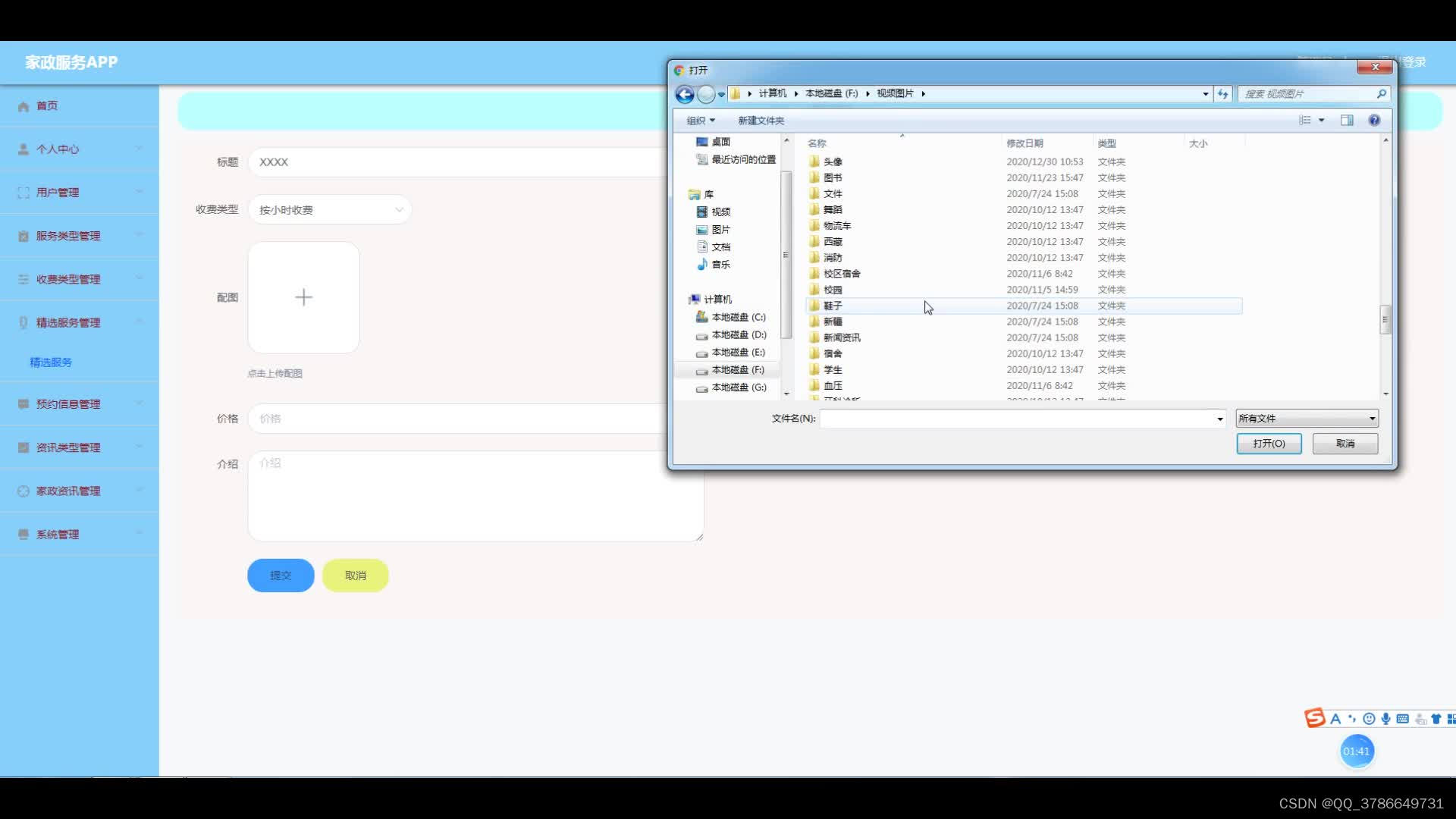Click the 介绍 textarea

click(x=475, y=497)
